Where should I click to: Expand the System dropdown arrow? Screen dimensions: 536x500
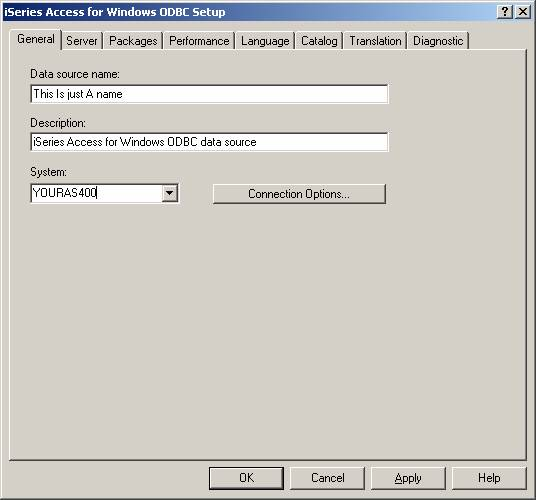coord(170,193)
